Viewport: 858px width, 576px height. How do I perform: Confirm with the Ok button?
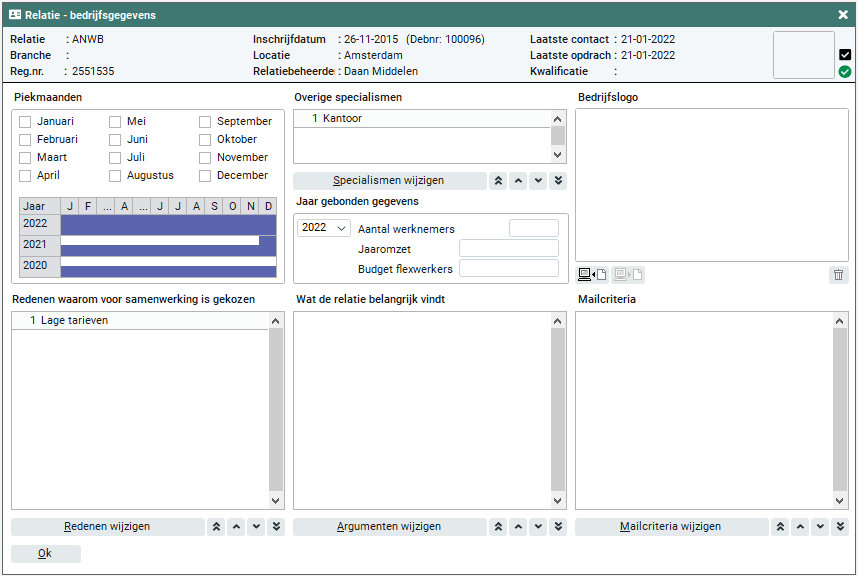pyautogui.click(x=45, y=554)
